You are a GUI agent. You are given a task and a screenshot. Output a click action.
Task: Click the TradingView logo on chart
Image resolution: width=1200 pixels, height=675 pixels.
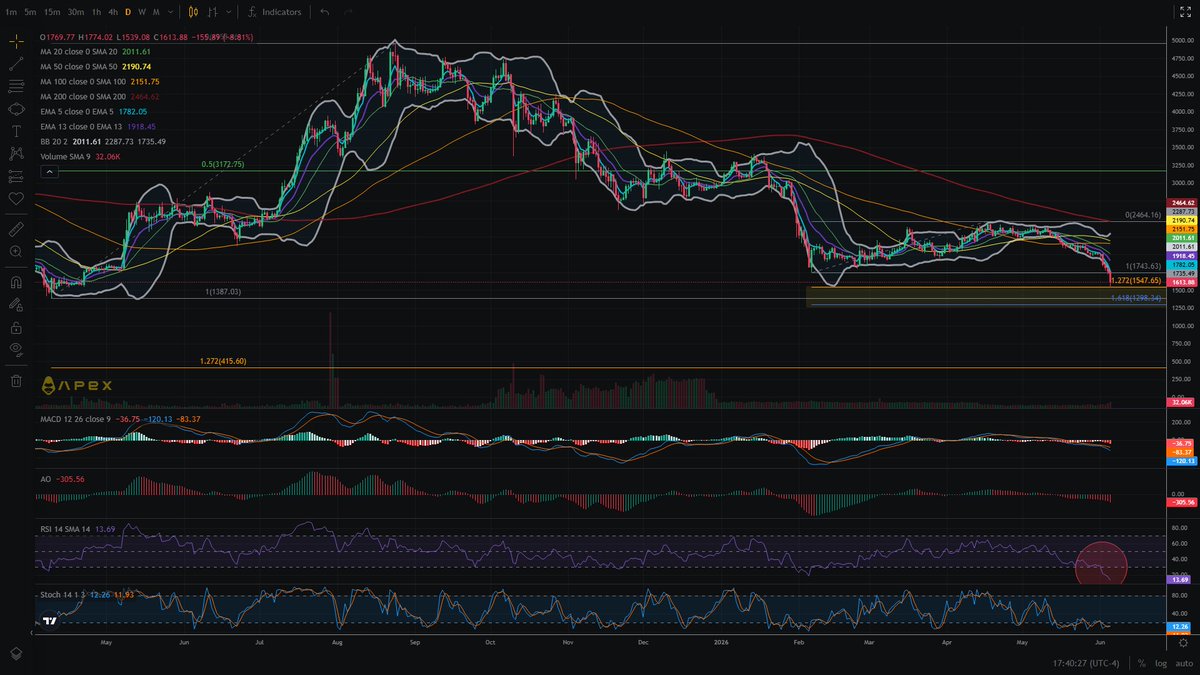pos(48,621)
